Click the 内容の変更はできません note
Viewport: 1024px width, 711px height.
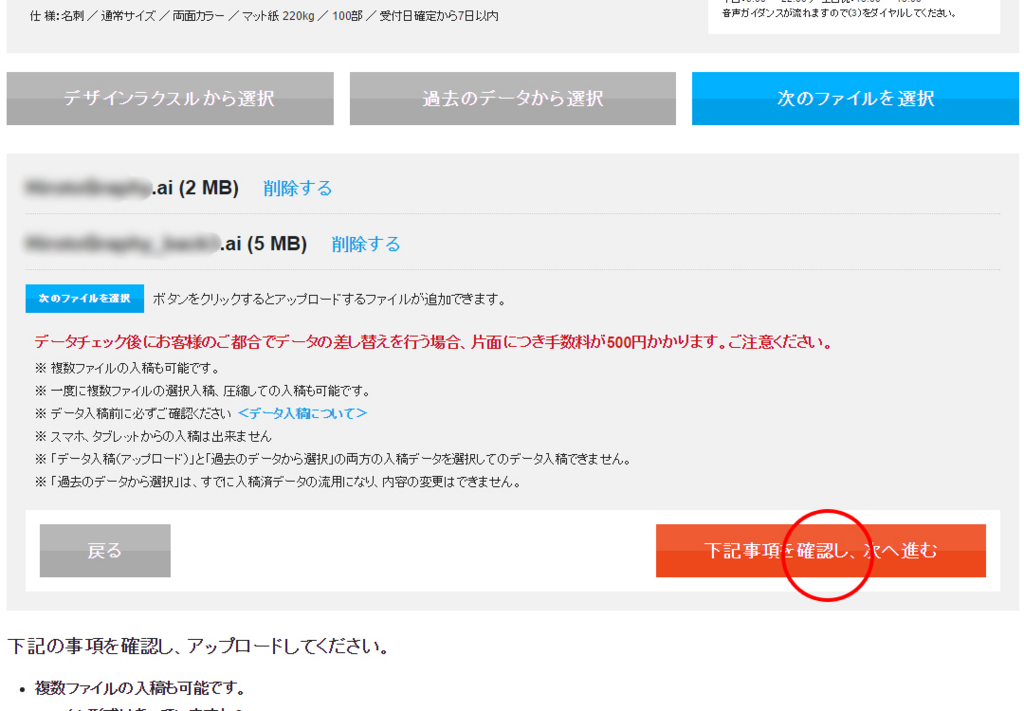[278, 482]
